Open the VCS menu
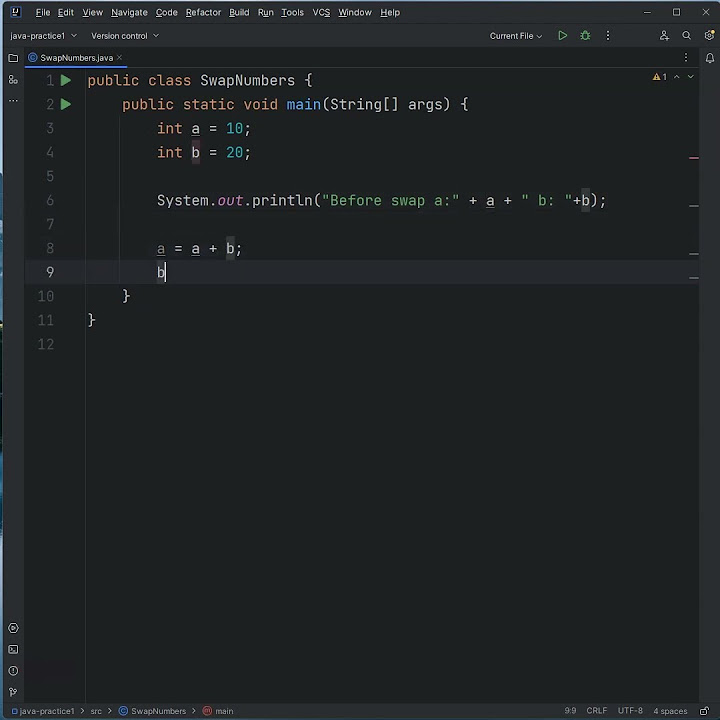Image resolution: width=720 pixels, height=720 pixels. click(321, 12)
